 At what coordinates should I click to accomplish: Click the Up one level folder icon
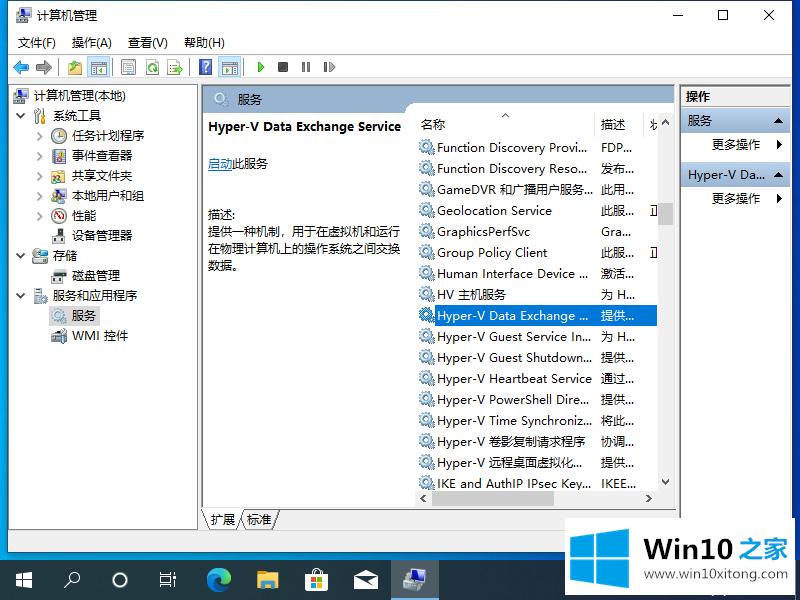click(75, 67)
